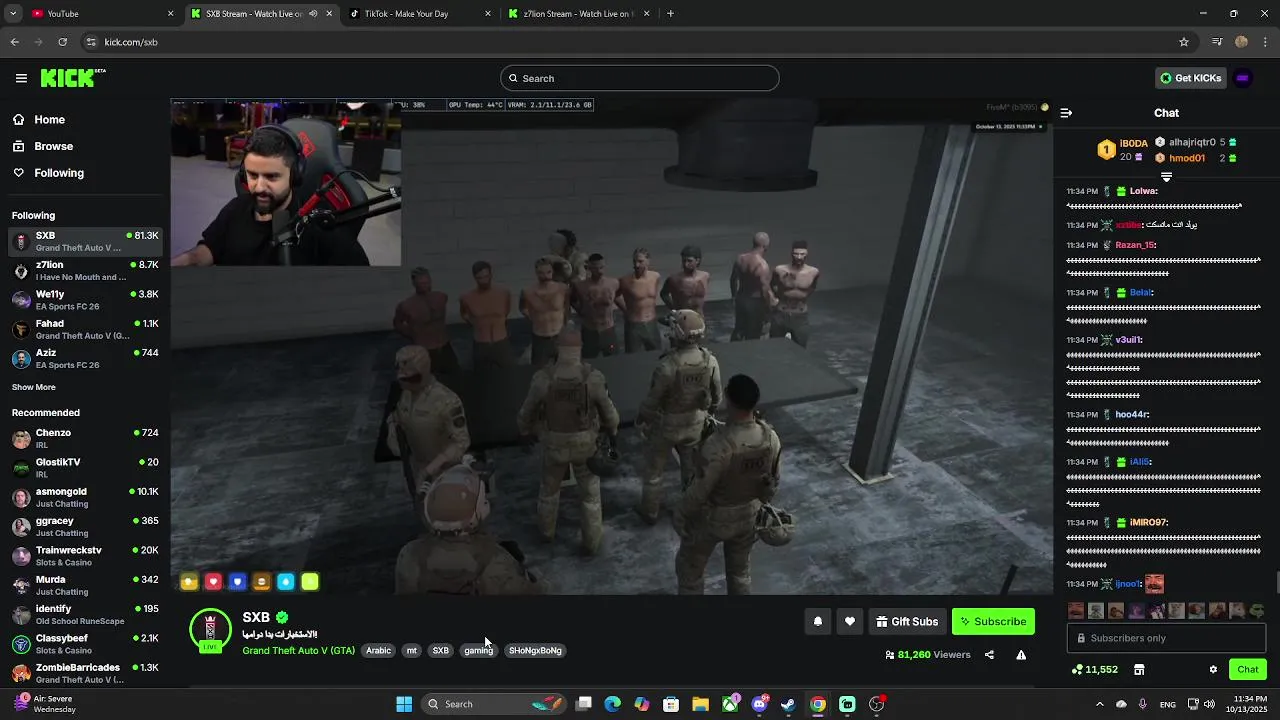The height and width of the screenshot is (720, 1280).
Task: Select the mt tag
Action: (411, 650)
